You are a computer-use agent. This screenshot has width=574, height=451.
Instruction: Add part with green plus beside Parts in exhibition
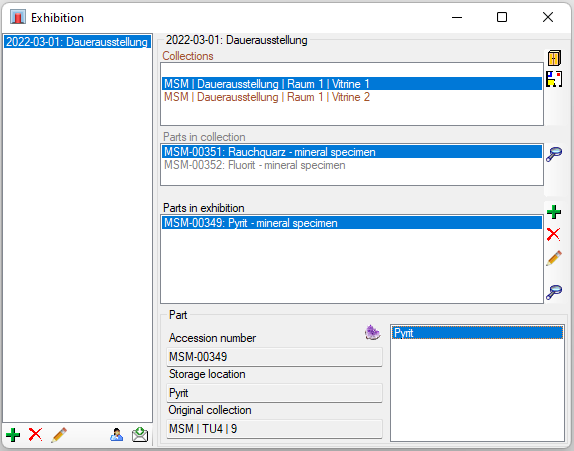click(554, 212)
